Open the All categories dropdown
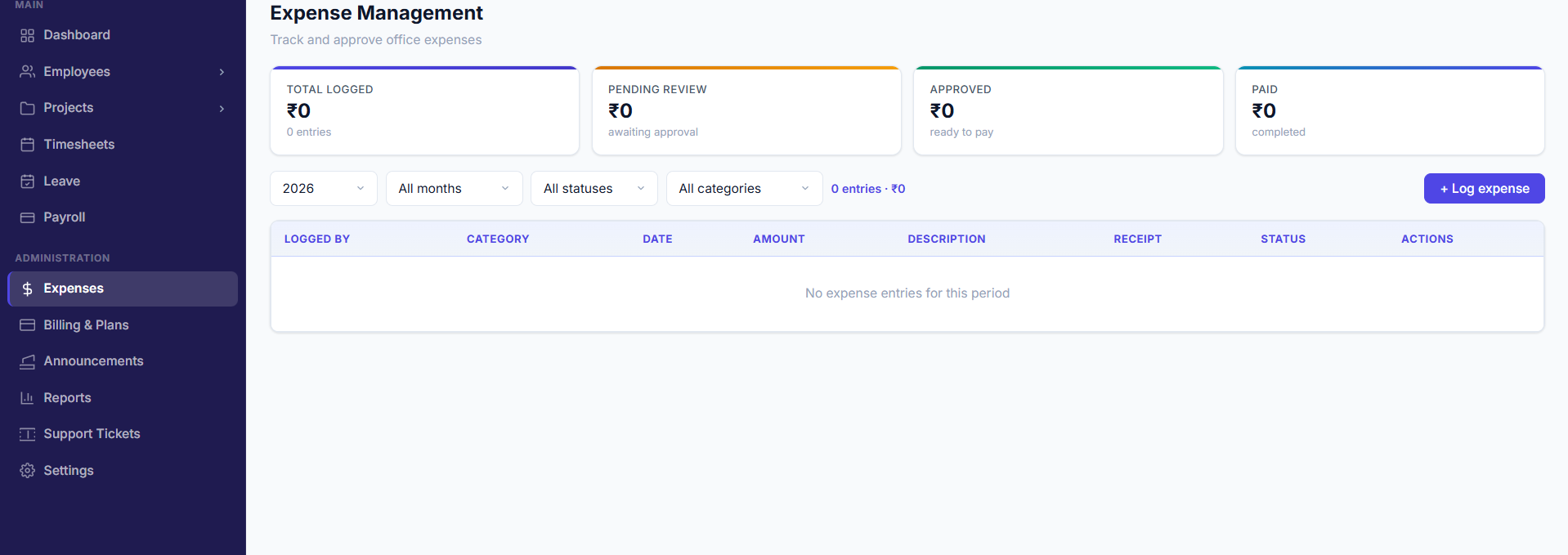Screen dimensions: 1568x555 [x=744, y=188]
